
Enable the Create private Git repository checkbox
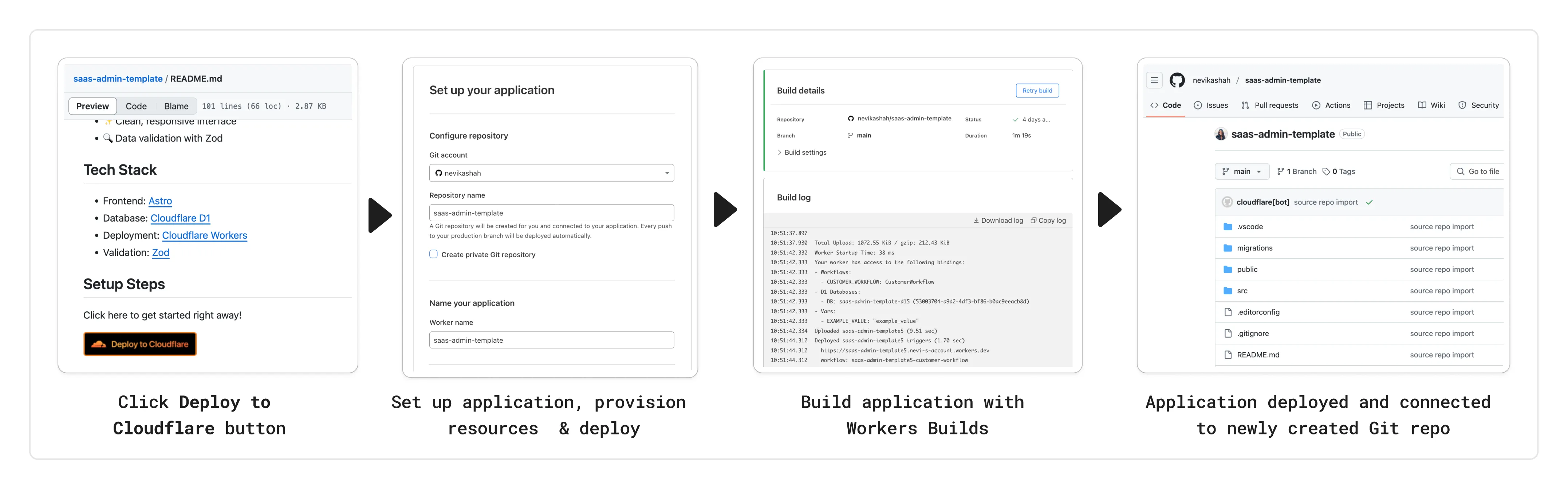point(433,254)
